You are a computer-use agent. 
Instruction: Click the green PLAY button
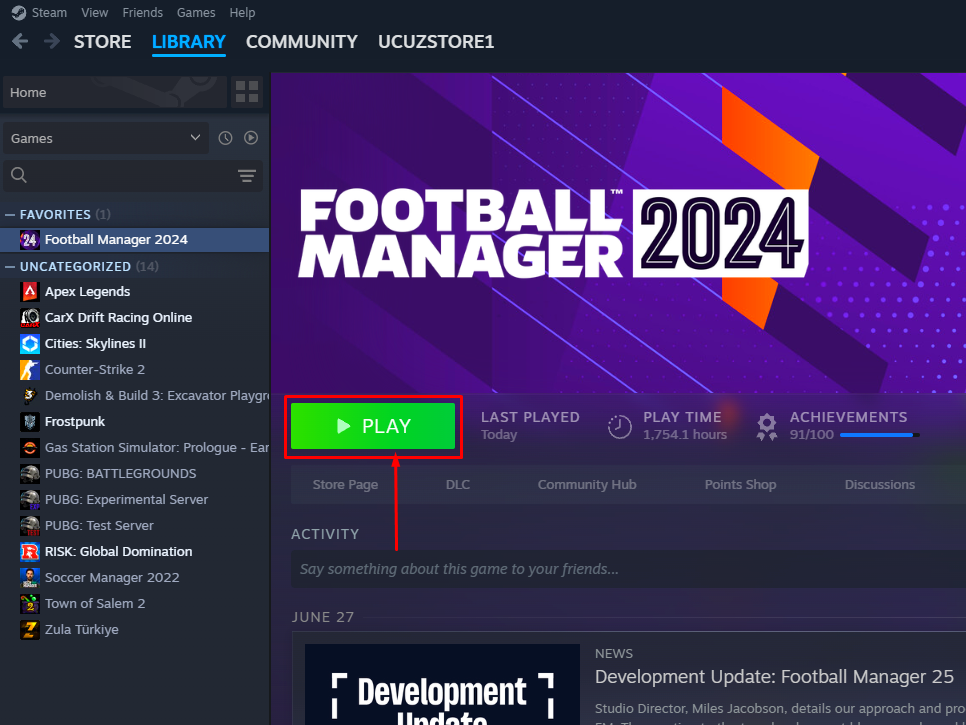[x=373, y=426]
